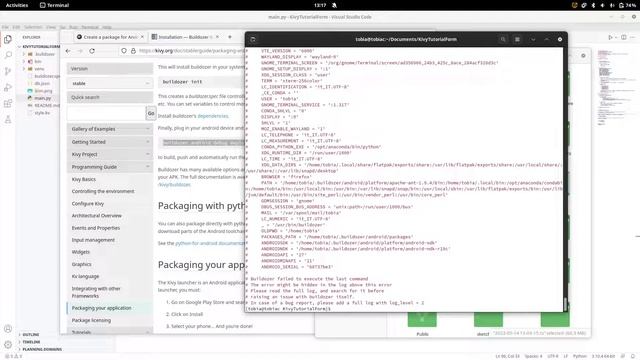This screenshot has height=360, width=640.
Task: Open the terminal search magnifier
Action: [x=503, y=39]
